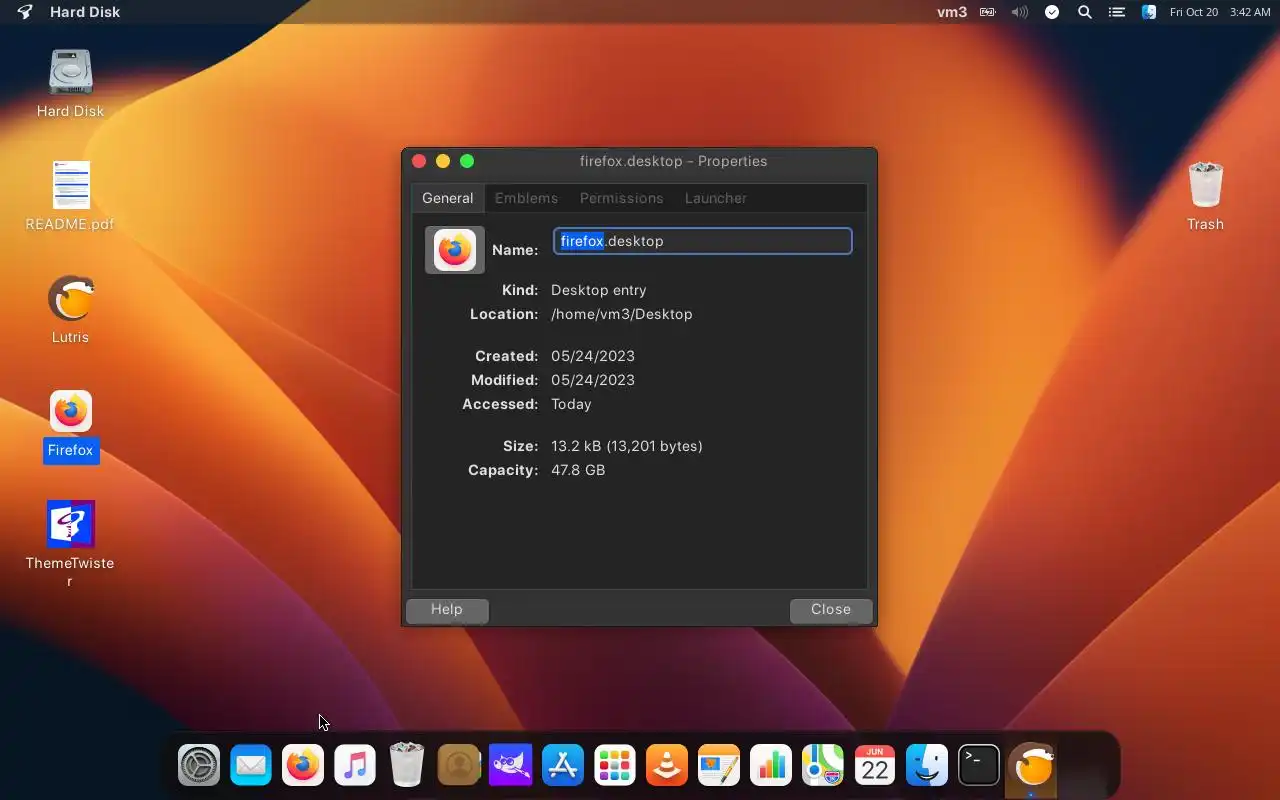This screenshot has height=800, width=1280.
Task: Open the Trash bin in dock
Action: coord(407,767)
